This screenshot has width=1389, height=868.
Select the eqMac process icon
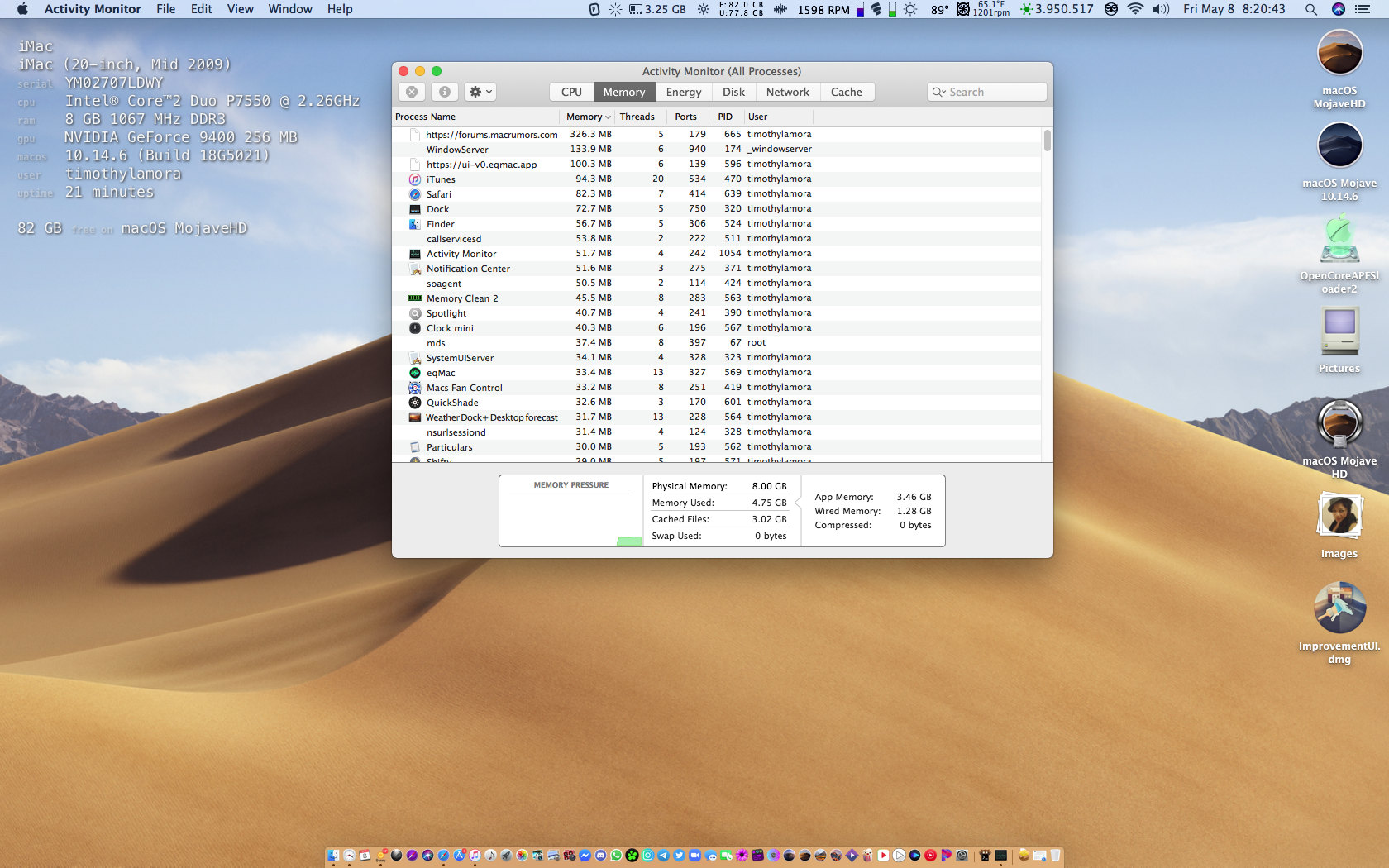point(415,373)
